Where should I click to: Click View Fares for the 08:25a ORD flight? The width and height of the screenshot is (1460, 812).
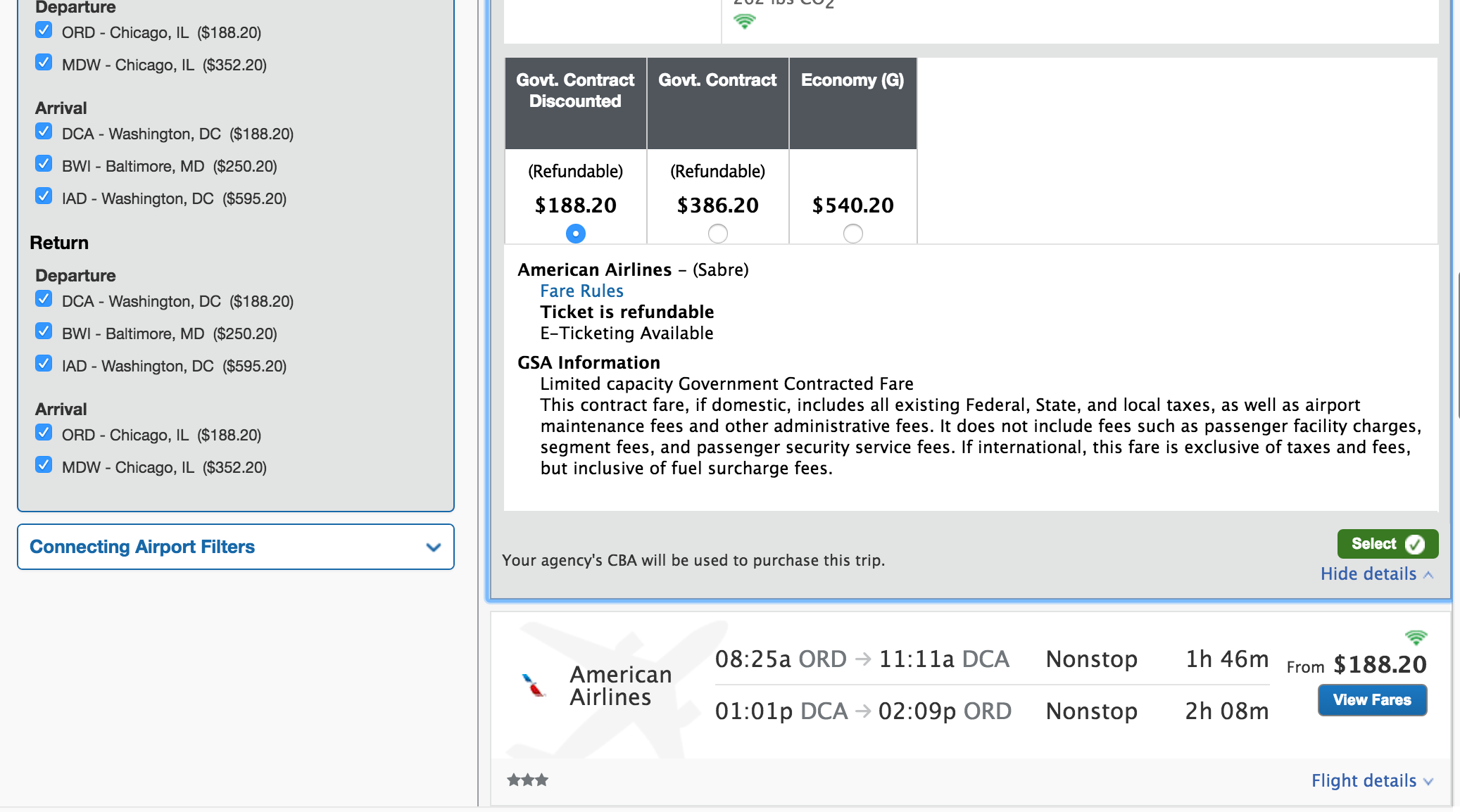[x=1372, y=700]
